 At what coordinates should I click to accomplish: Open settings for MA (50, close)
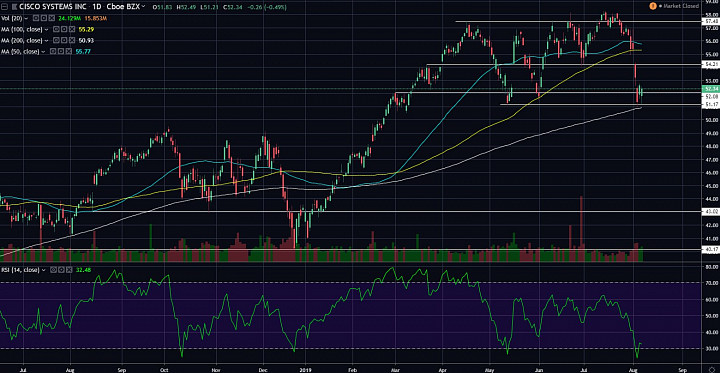coord(61,51)
